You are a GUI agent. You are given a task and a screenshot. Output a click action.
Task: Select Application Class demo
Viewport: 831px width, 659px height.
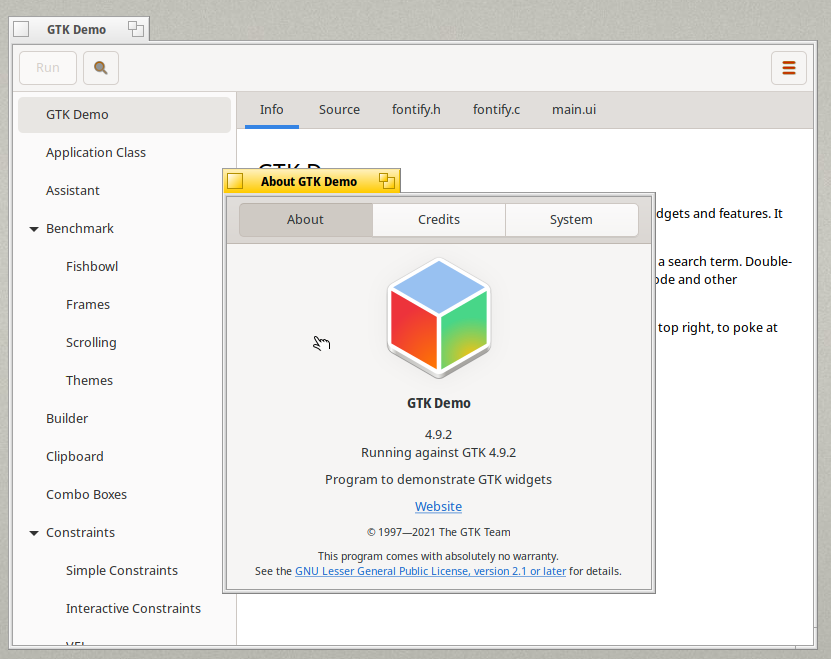tap(125, 153)
